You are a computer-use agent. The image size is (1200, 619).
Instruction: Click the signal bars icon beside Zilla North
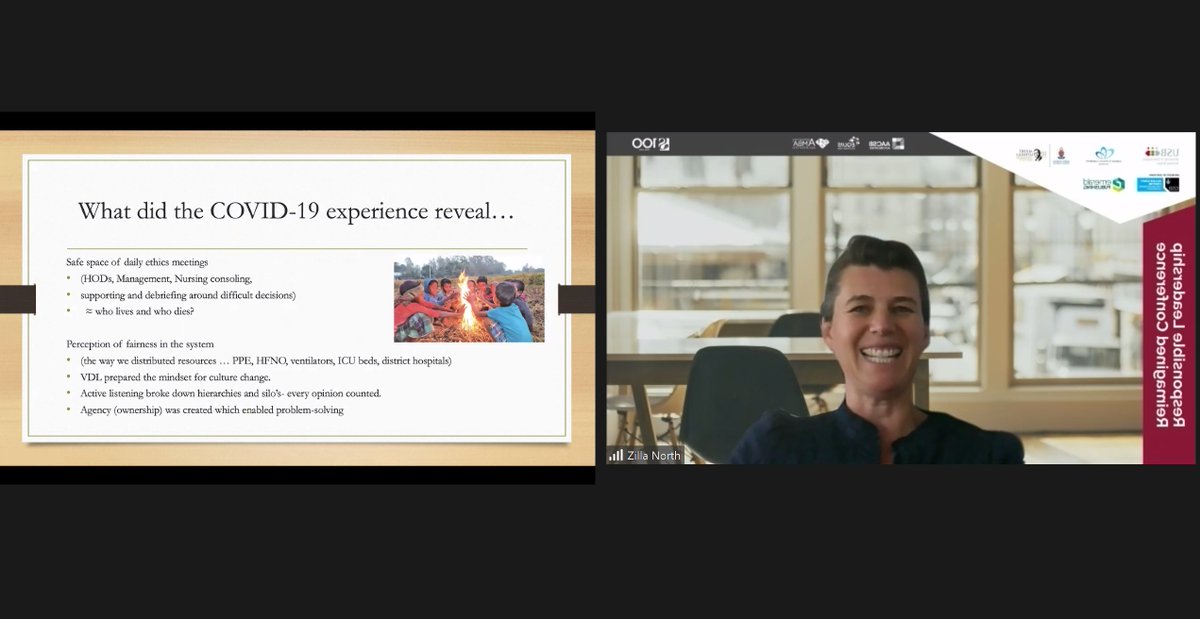[x=616, y=455]
